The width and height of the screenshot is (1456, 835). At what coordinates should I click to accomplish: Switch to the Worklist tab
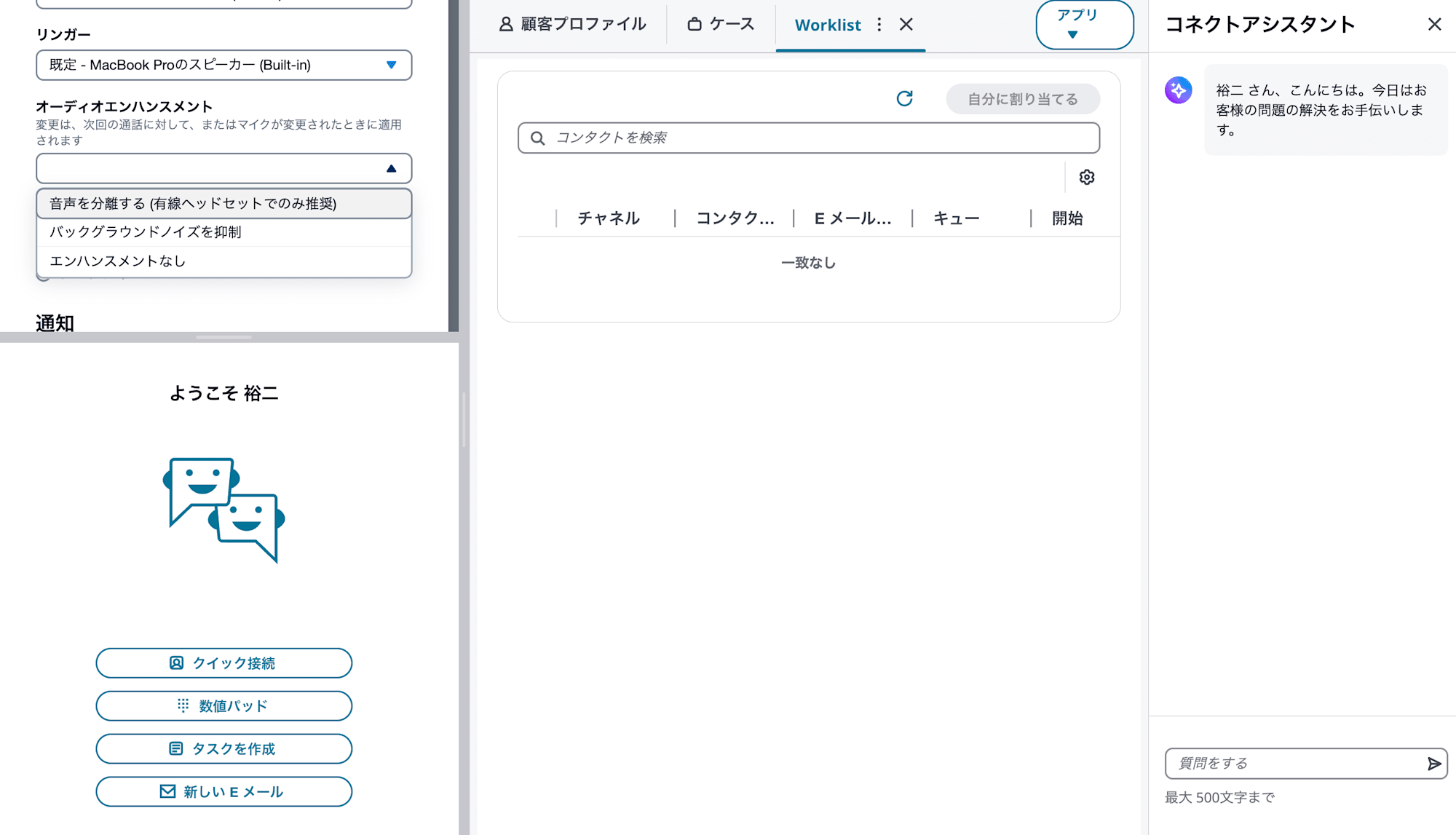(x=828, y=24)
